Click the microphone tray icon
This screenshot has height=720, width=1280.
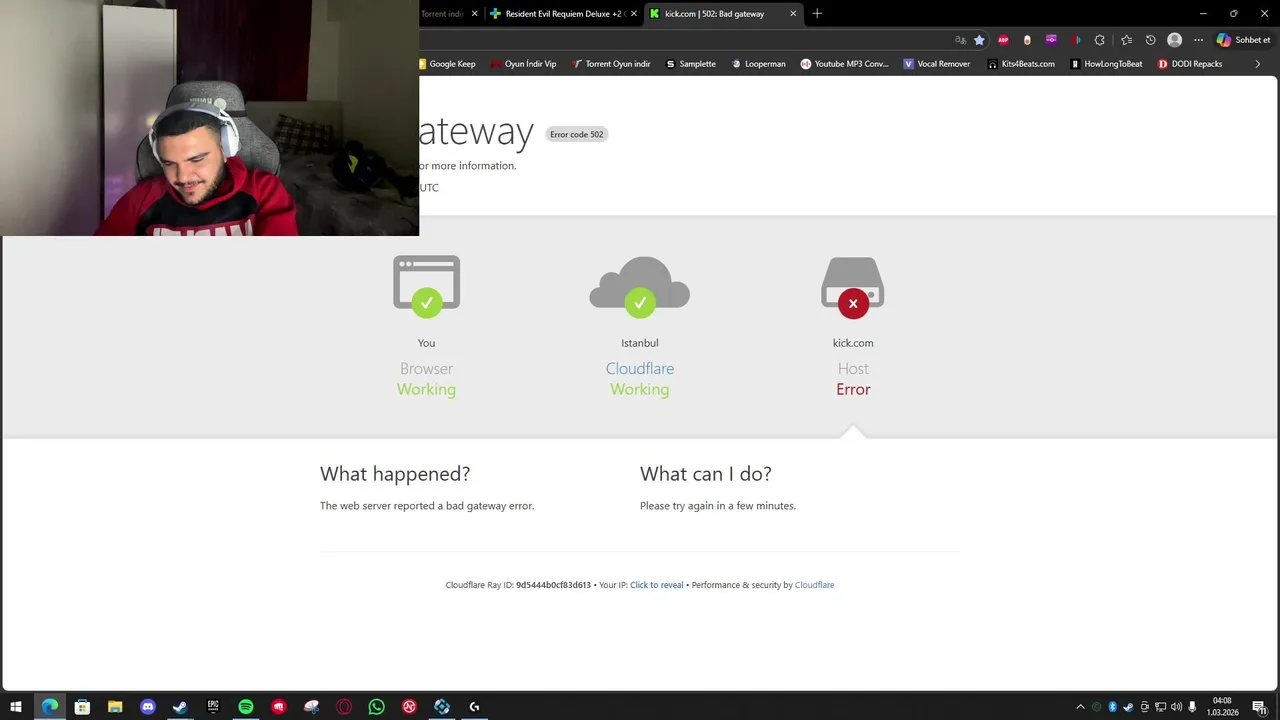[1192, 707]
